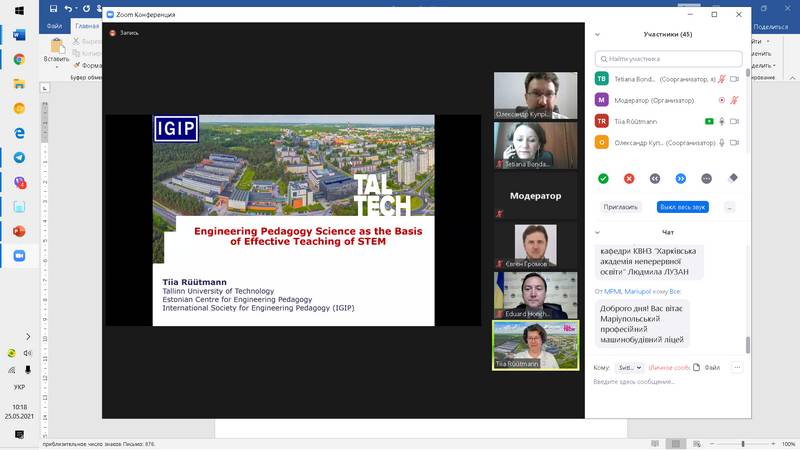The image size is (800, 450).
Task: Toggle Tiia Rüütmann microphone icon
Action: pos(721,121)
